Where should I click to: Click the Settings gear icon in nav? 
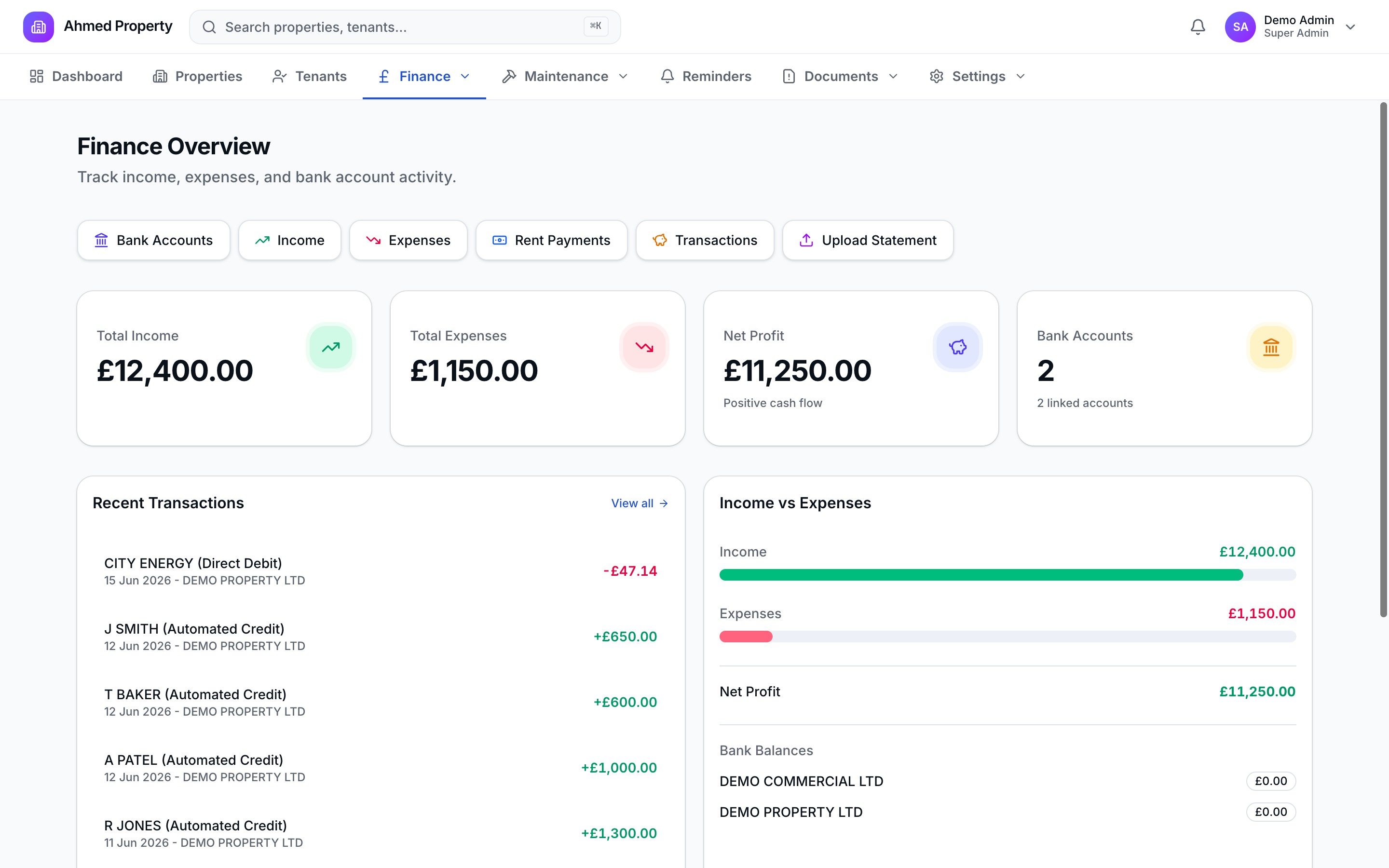[937, 76]
